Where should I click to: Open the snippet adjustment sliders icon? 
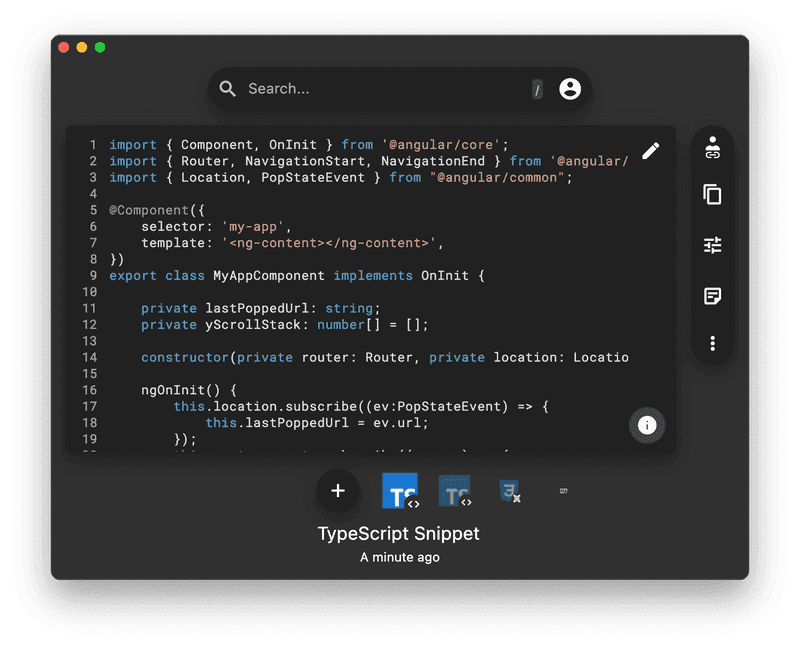coord(712,244)
